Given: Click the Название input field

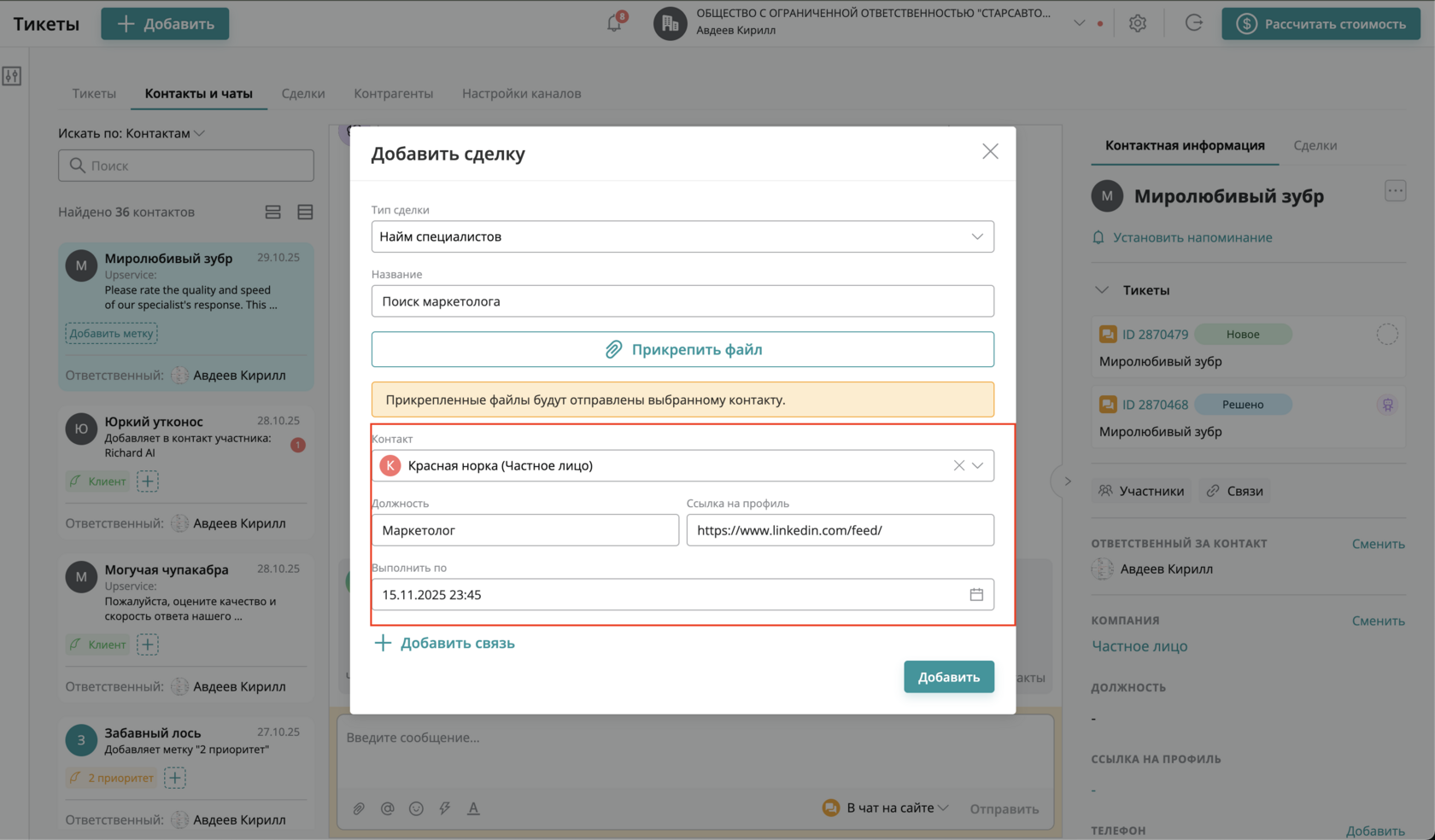Looking at the screenshot, I should pyautogui.click(x=682, y=301).
